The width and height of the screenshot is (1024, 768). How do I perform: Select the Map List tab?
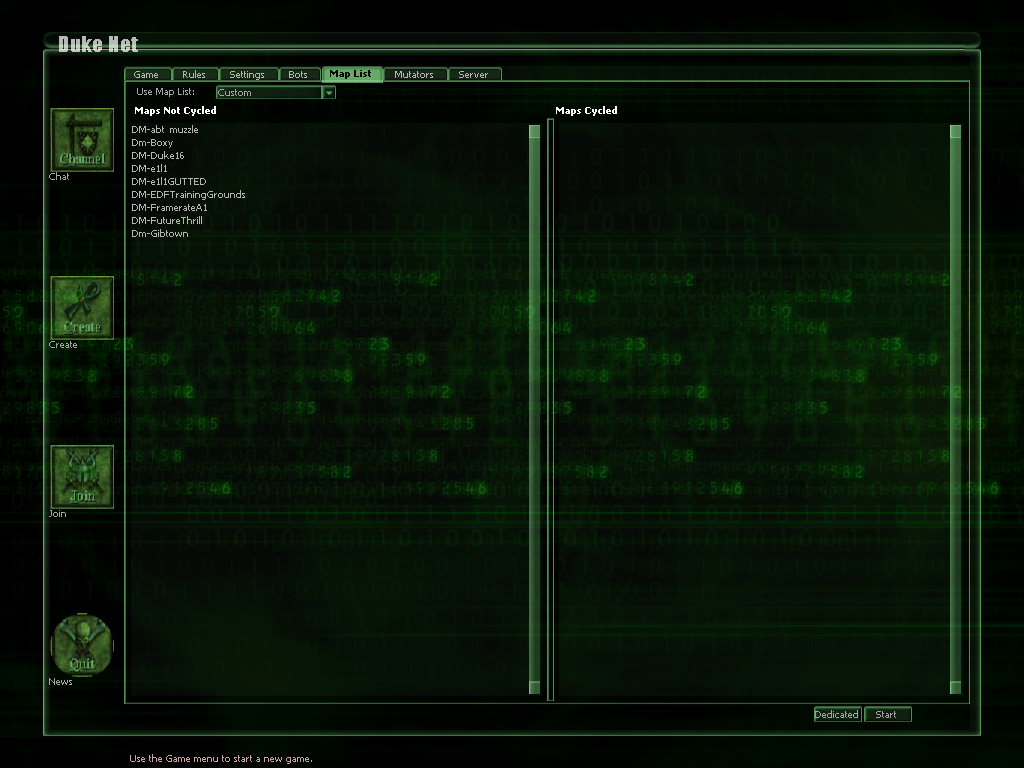(351, 74)
